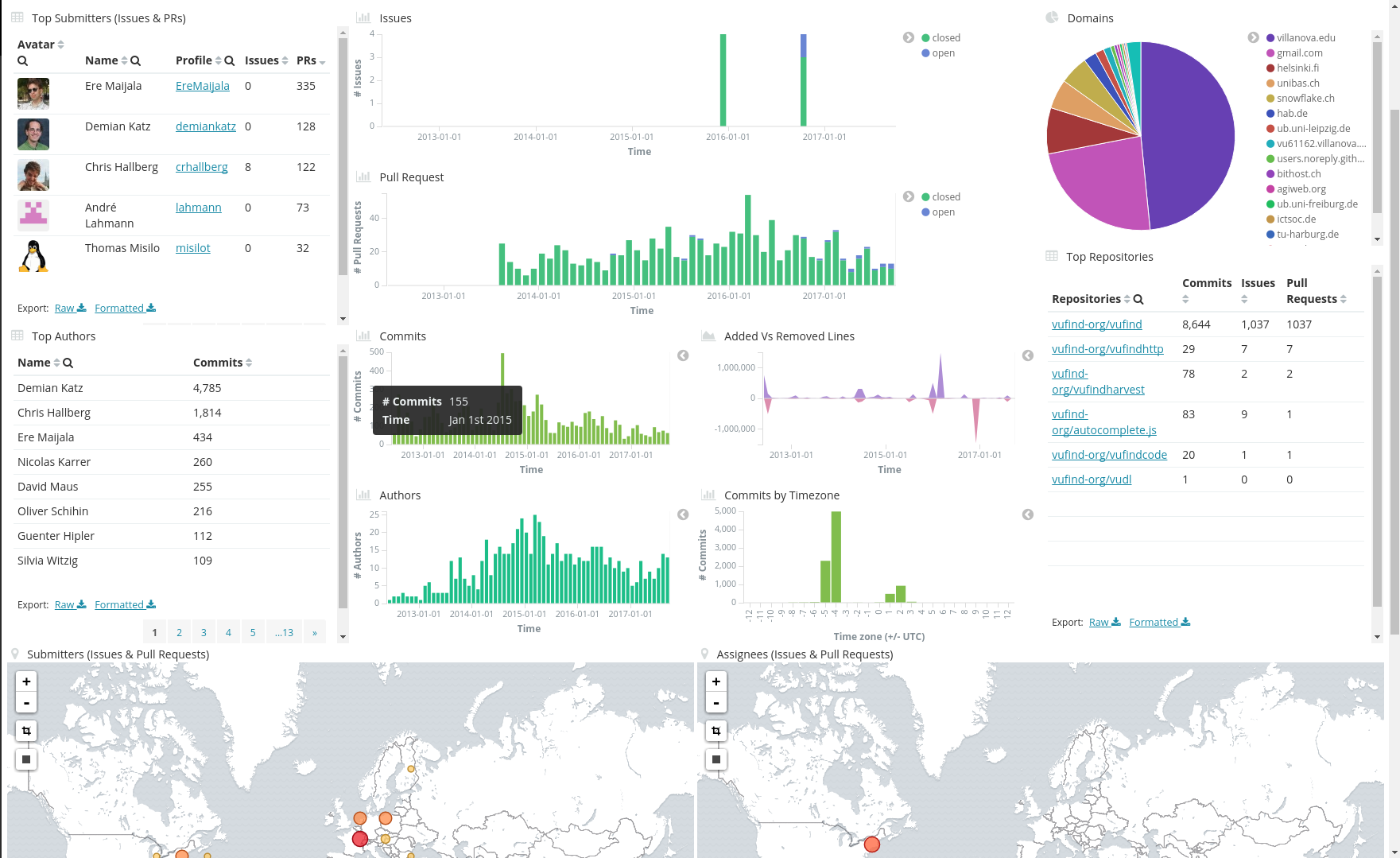The width and height of the screenshot is (1400, 858).
Task: Expand the Commits by Timezone legend arrow
Action: (1028, 514)
